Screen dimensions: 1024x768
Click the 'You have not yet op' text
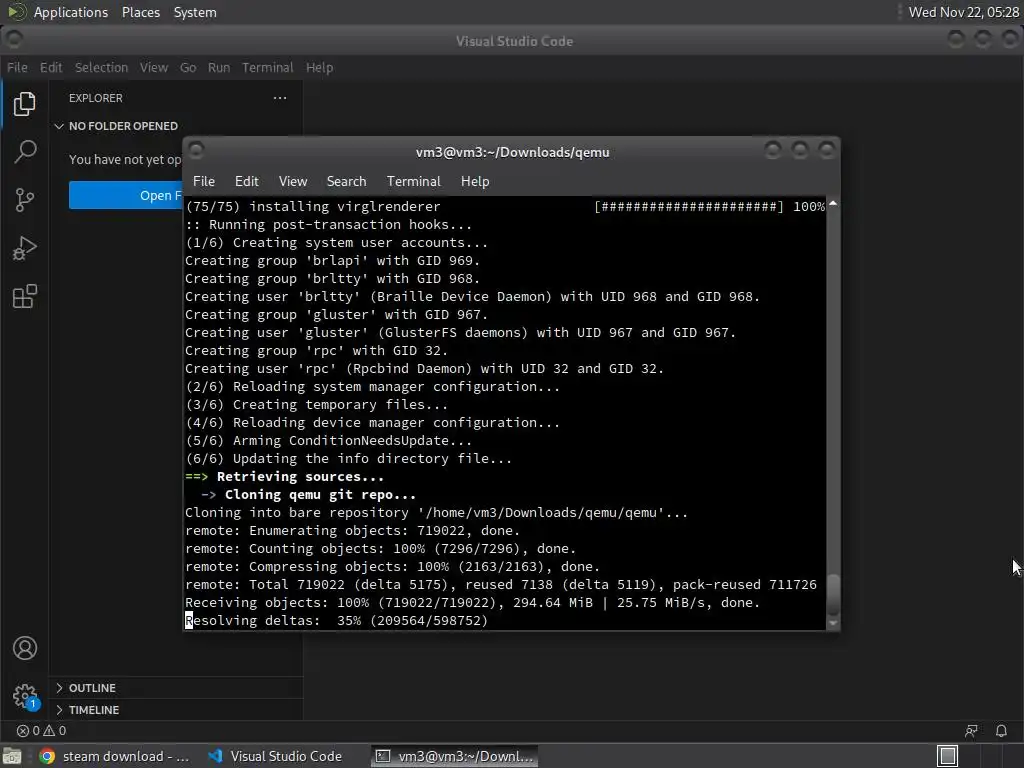(x=125, y=159)
